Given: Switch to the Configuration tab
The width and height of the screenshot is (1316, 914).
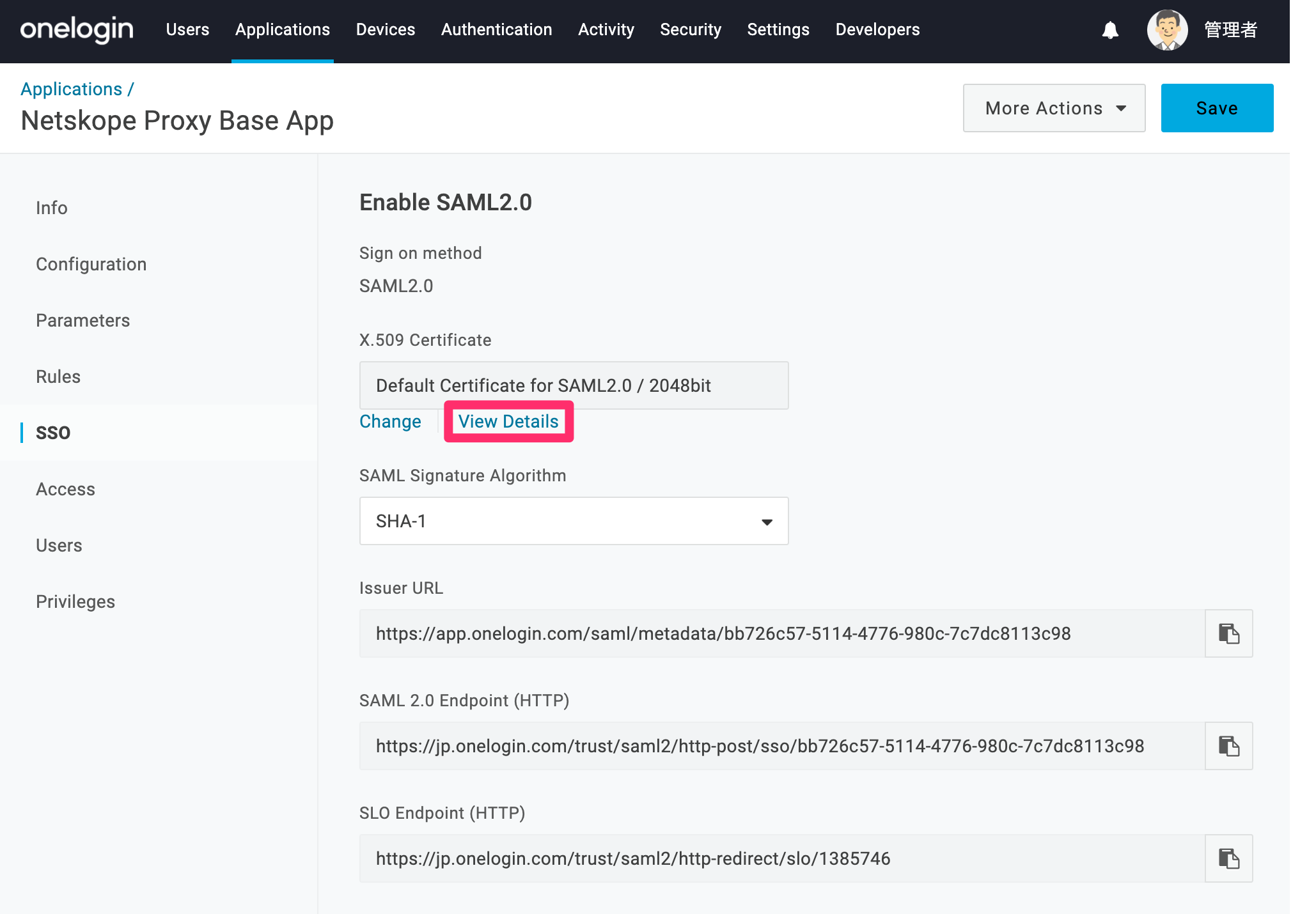Looking at the screenshot, I should click(91, 264).
